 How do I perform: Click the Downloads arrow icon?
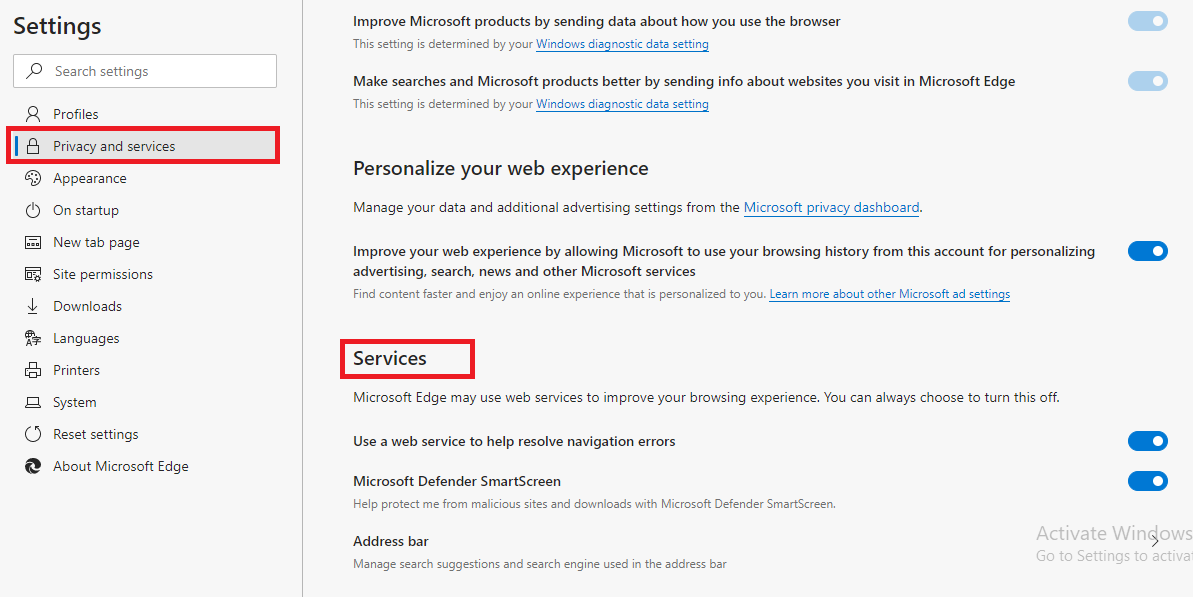point(33,306)
